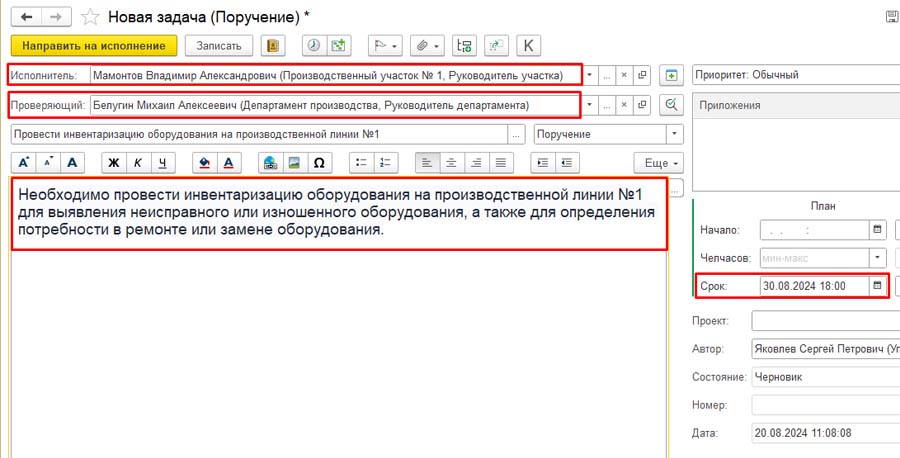Justify text alignment
Viewport: 900px width, 458px height.
[501, 163]
